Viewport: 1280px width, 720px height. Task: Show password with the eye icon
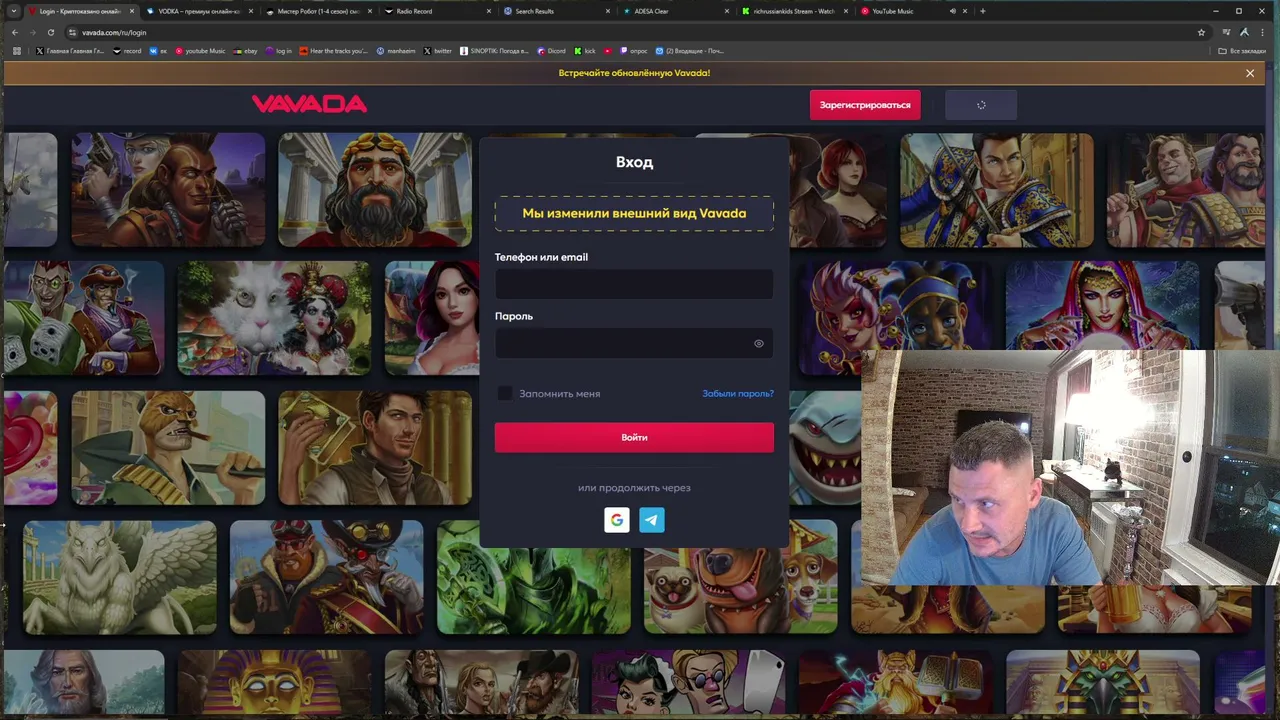(759, 344)
